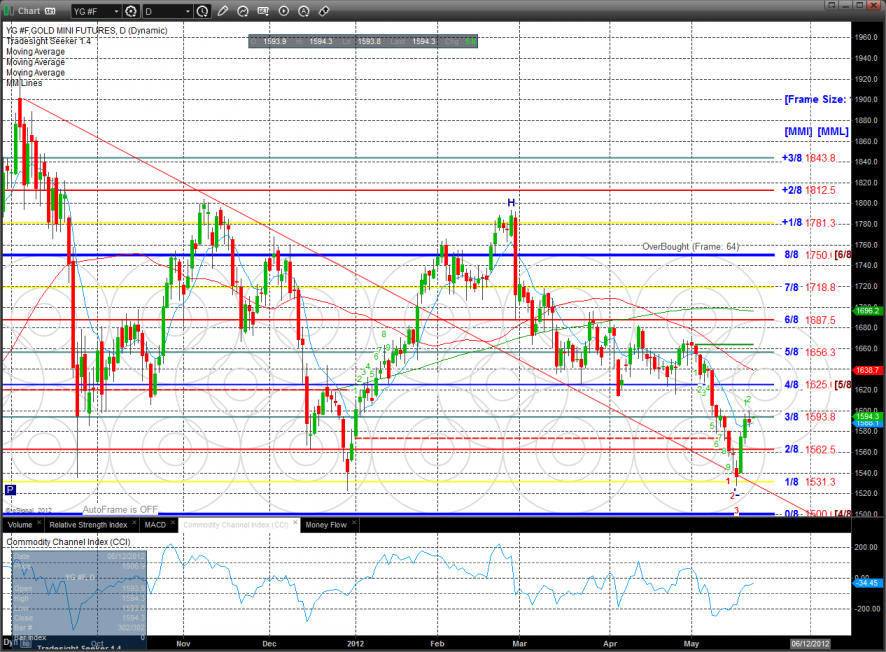
Task: Click the 1594.3 last price label on axis
Action: 866,415
